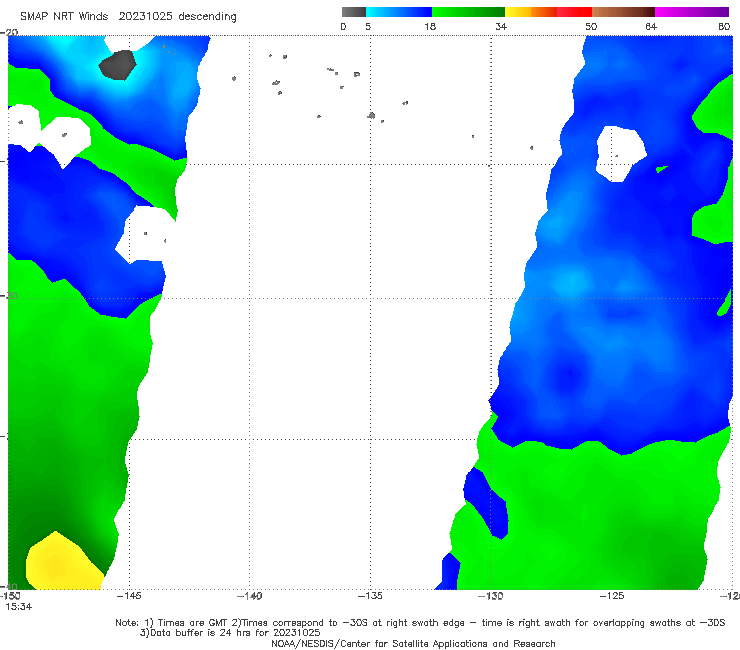This screenshot has width=740, height=650.
Task: Click the color bar label '34'
Action: coord(501,27)
